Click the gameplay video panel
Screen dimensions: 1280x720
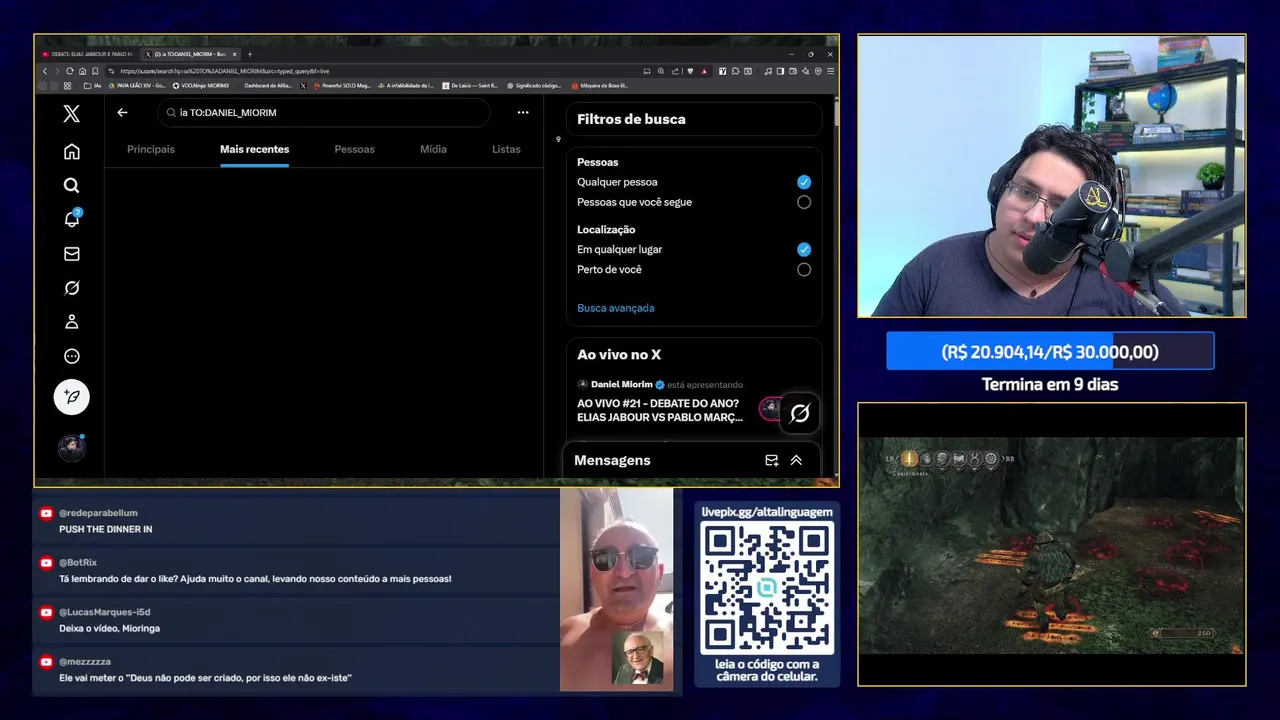1051,545
